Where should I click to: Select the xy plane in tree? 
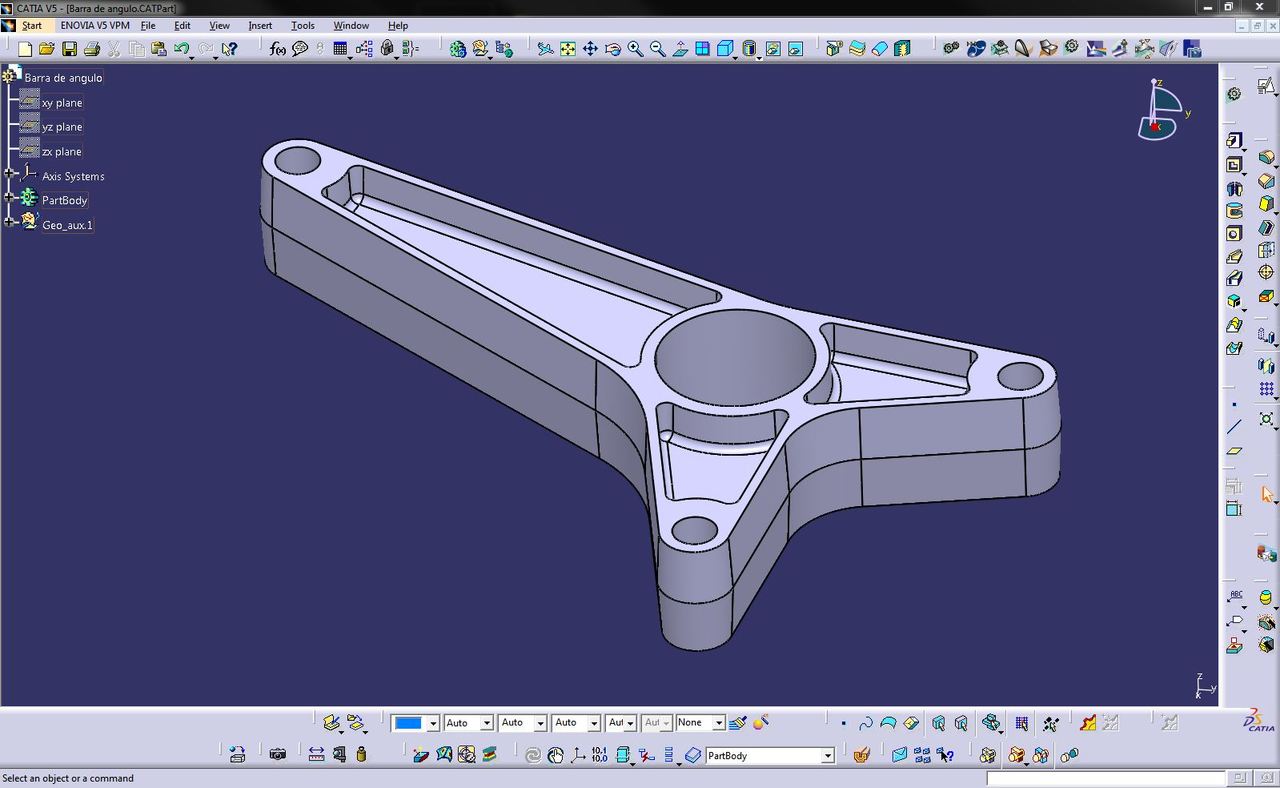pyautogui.click(x=62, y=102)
